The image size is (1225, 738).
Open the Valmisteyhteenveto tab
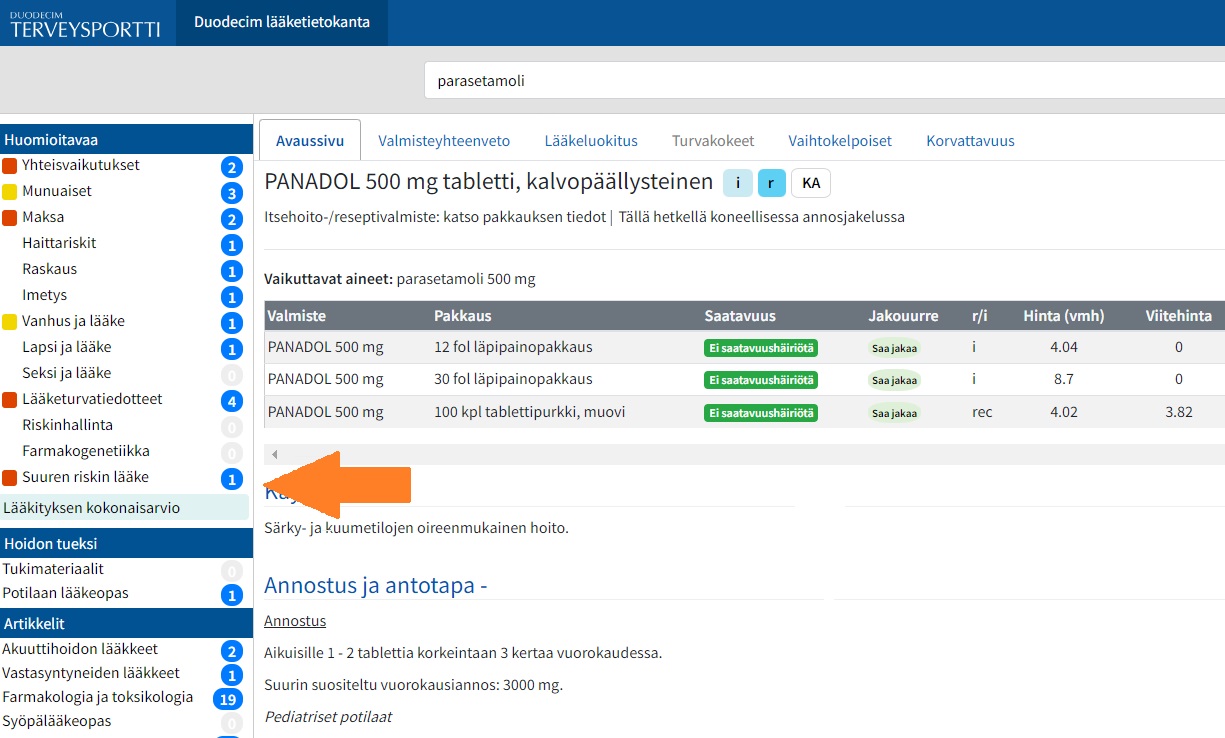coord(444,141)
